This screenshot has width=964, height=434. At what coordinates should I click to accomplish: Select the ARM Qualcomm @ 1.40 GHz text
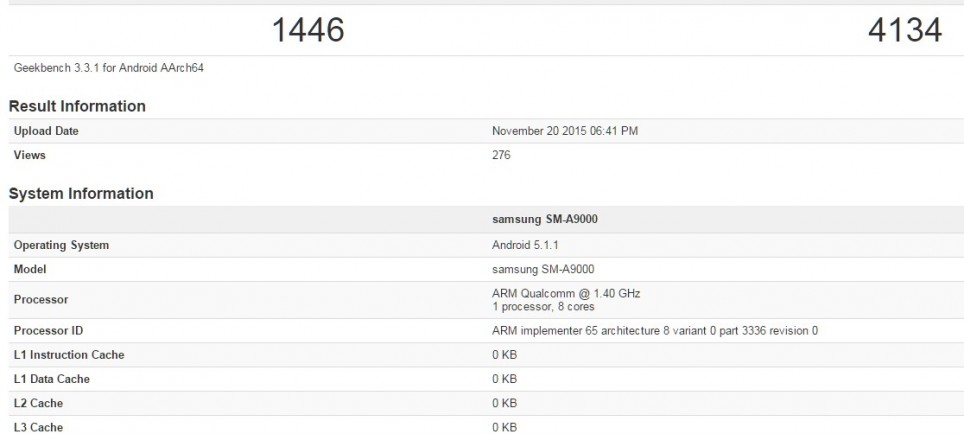(566, 293)
